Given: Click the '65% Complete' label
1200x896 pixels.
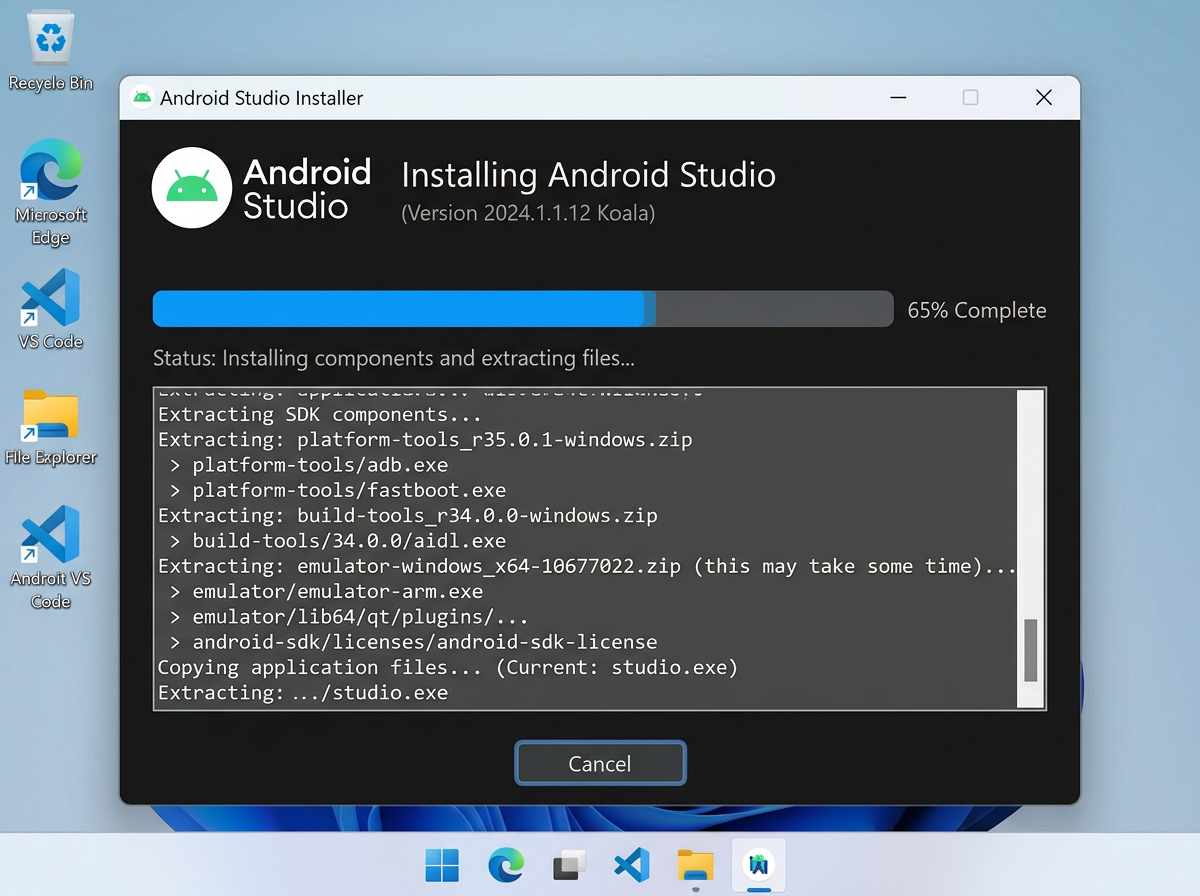Looking at the screenshot, I should 977,310.
